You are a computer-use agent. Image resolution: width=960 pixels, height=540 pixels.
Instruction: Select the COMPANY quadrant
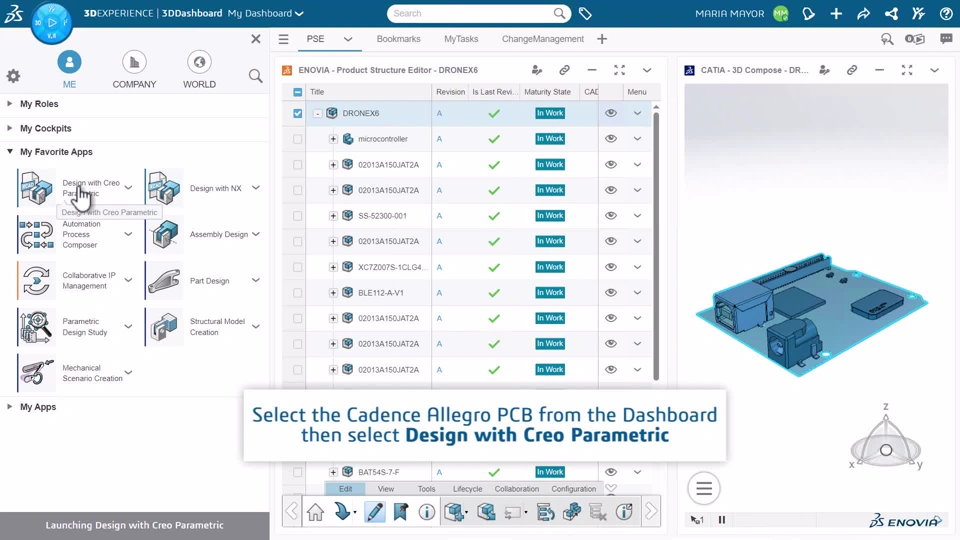click(x=134, y=70)
